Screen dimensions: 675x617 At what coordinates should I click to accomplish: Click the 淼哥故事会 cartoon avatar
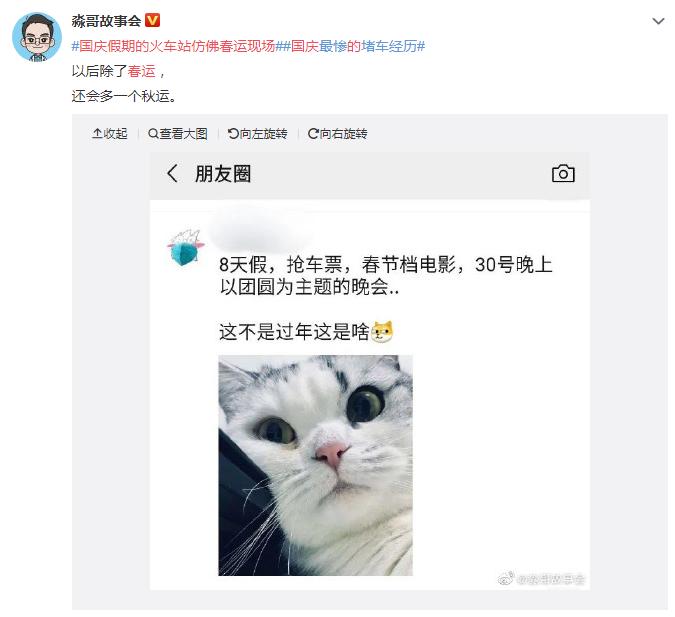[37, 37]
